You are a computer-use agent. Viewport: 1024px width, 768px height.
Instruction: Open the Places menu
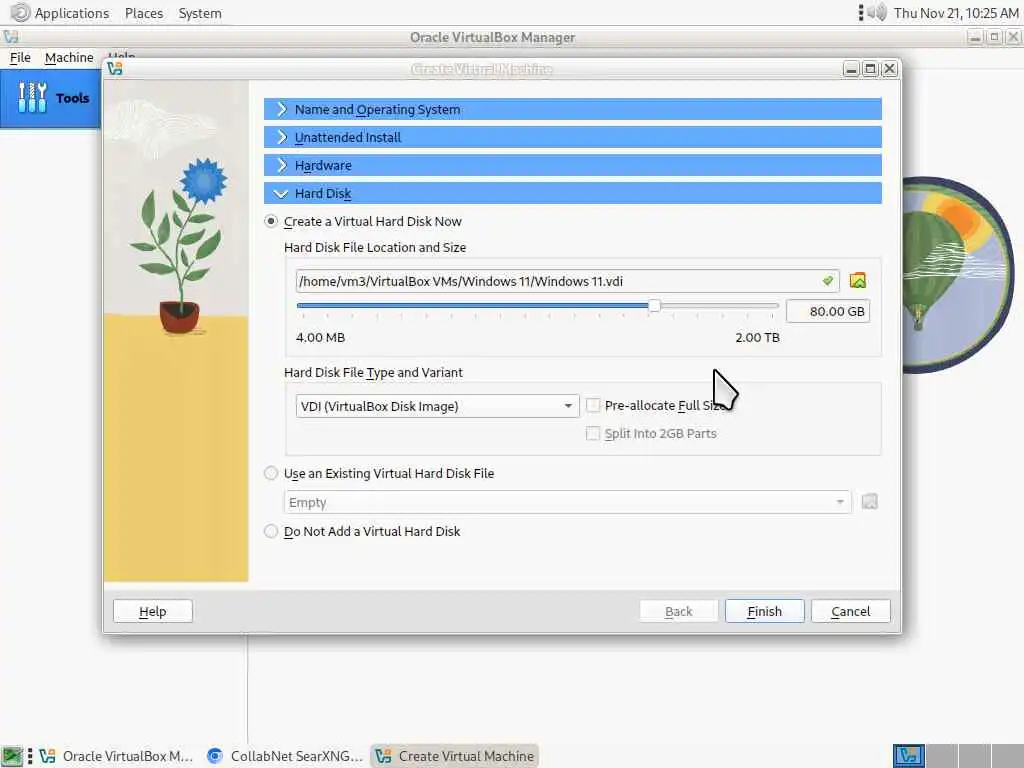[x=144, y=13]
